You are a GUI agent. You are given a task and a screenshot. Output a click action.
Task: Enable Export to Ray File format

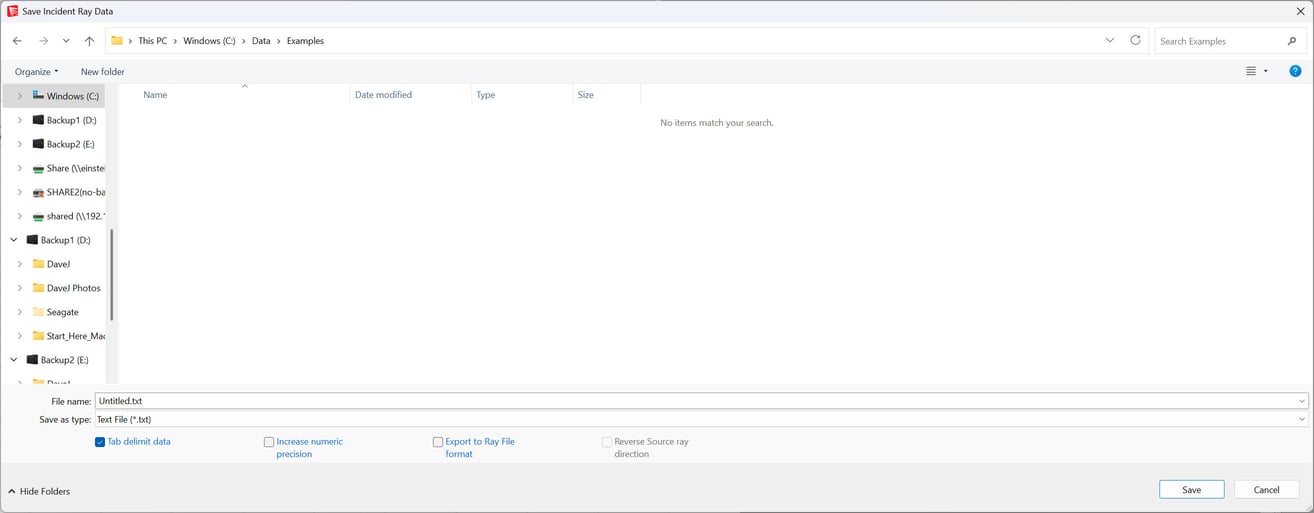(x=438, y=441)
